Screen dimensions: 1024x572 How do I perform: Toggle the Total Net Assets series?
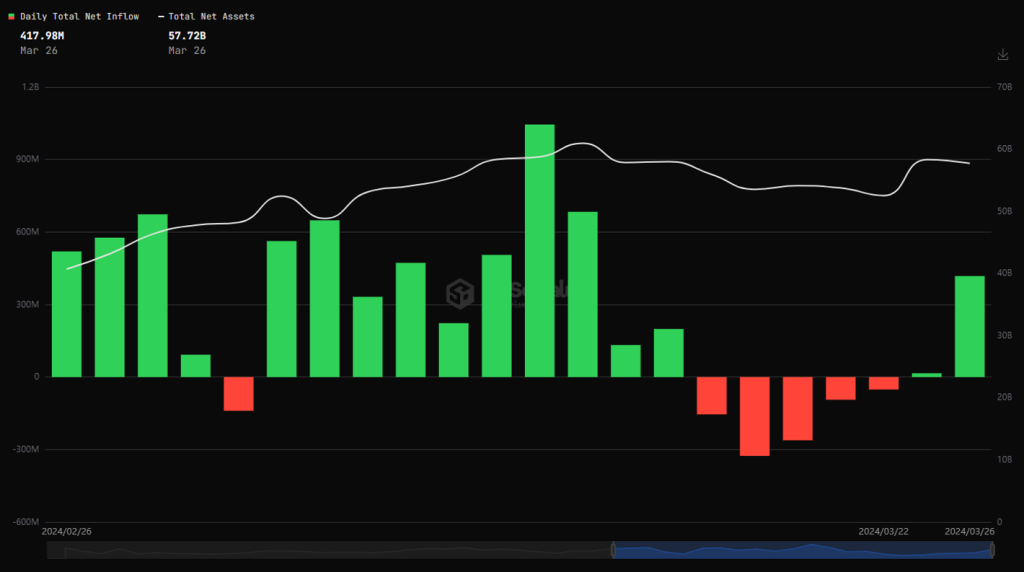(211, 17)
